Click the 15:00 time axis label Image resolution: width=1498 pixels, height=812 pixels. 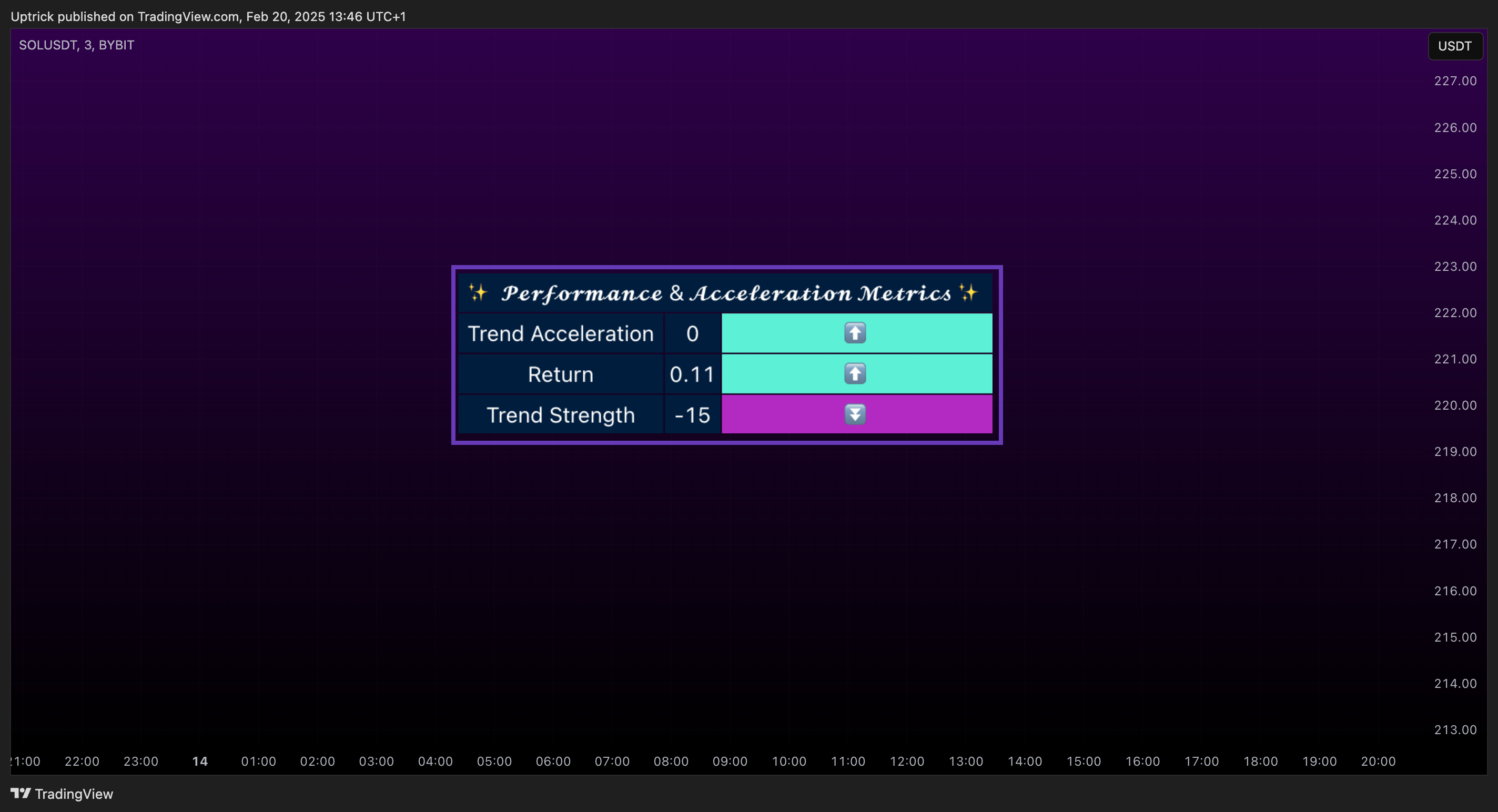[1084, 762]
